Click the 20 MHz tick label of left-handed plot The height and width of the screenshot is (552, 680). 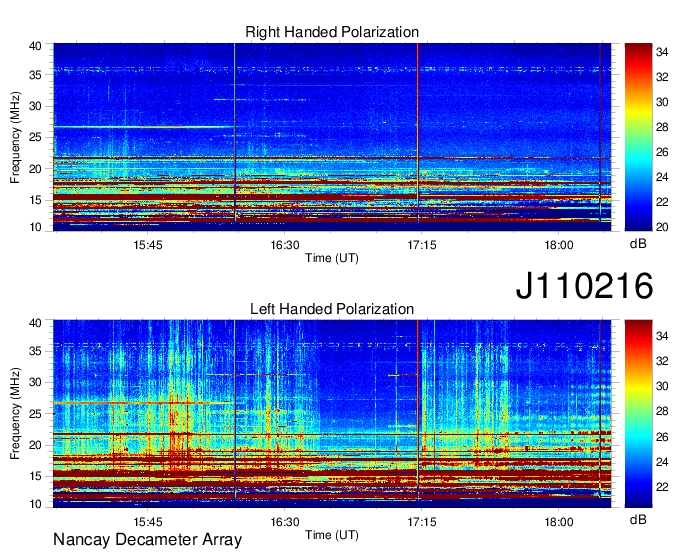coord(35,445)
